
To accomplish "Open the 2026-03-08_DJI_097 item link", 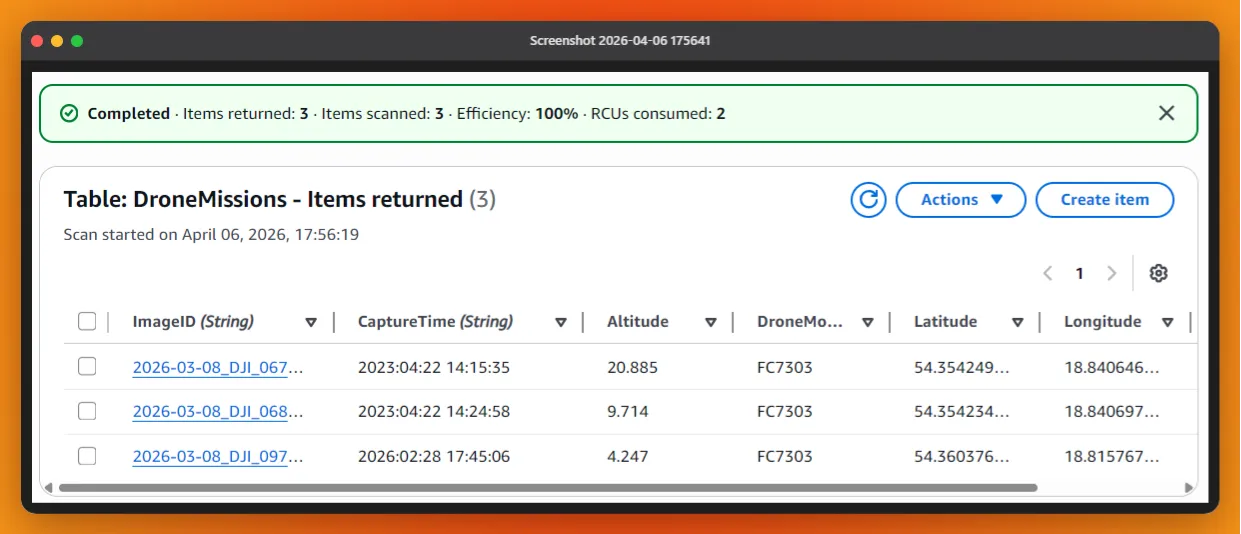I will (x=217, y=457).
